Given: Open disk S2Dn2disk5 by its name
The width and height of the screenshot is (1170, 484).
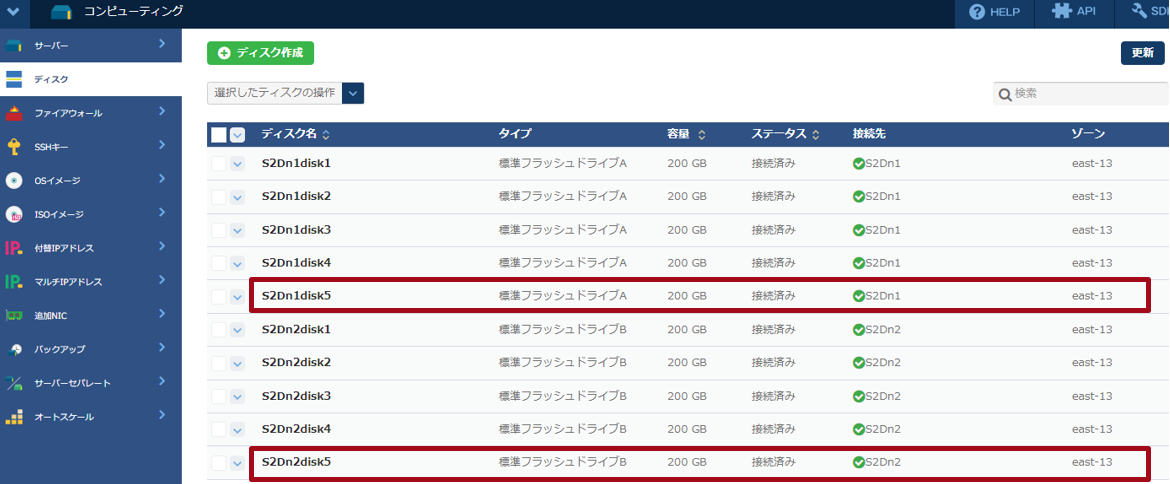Looking at the screenshot, I should pyautogui.click(x=296, y=462).
